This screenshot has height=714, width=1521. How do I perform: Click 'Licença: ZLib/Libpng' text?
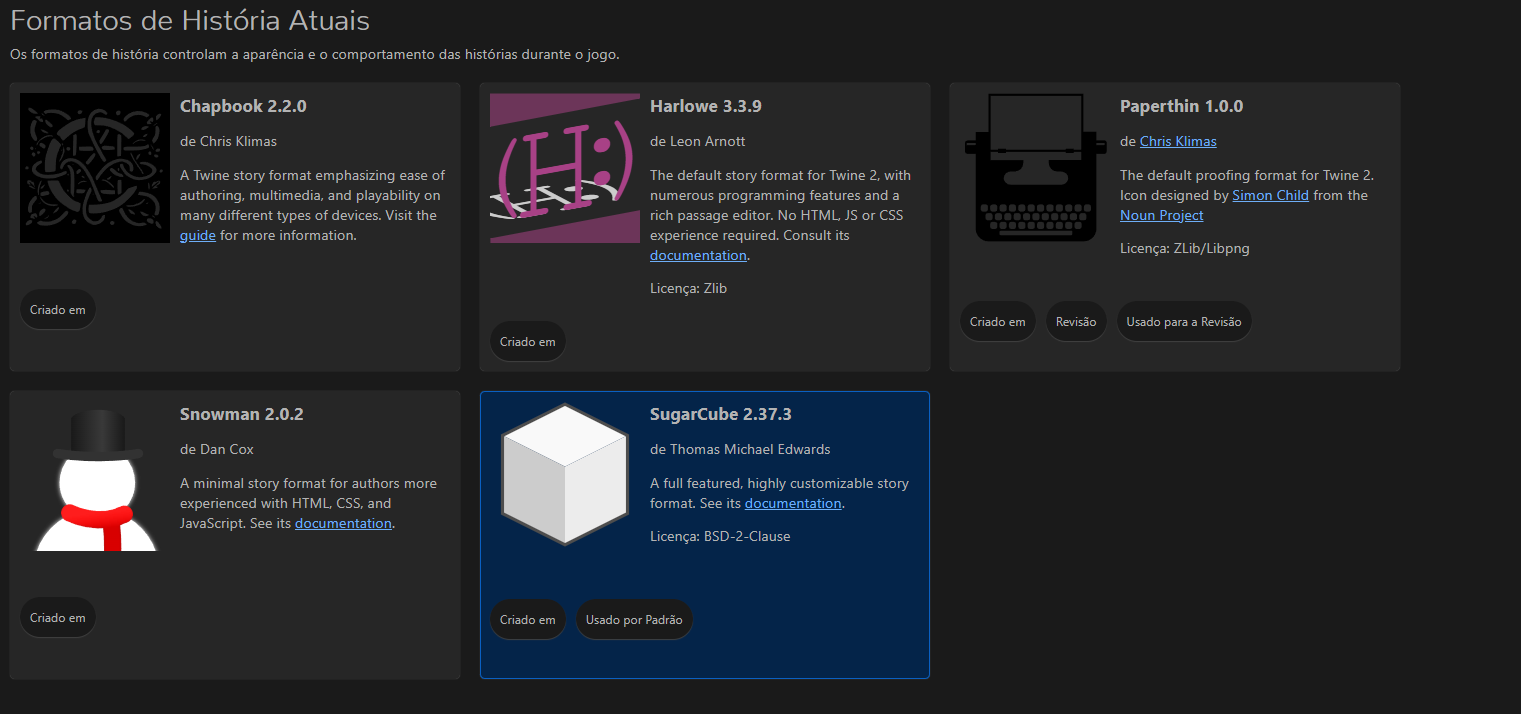[1185, 248]
